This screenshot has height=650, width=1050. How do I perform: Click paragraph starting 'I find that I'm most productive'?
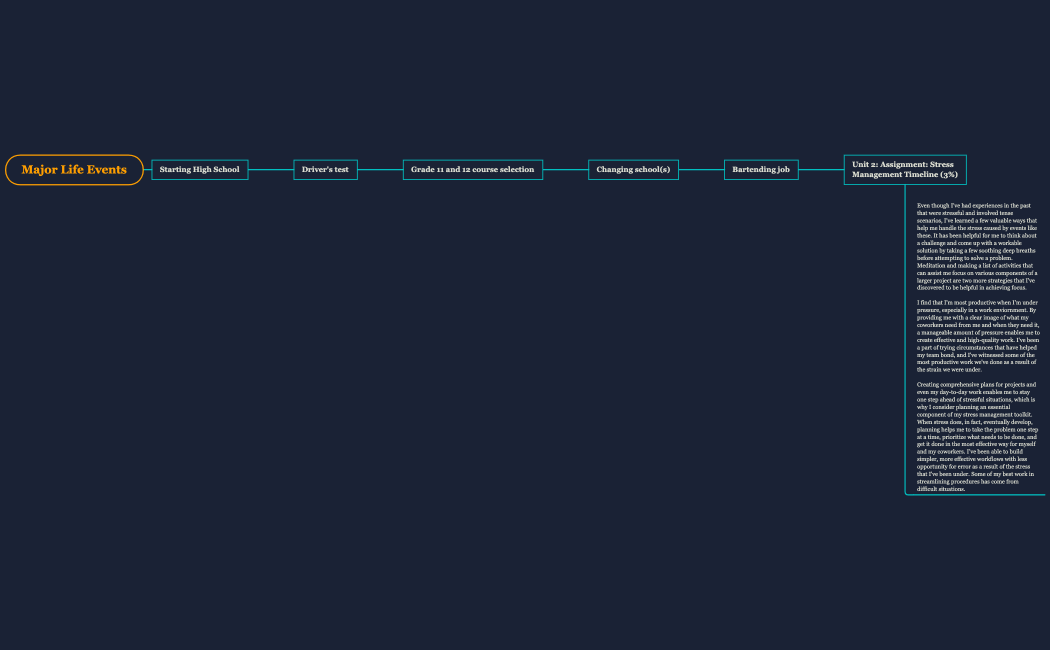tap(977, 335)
